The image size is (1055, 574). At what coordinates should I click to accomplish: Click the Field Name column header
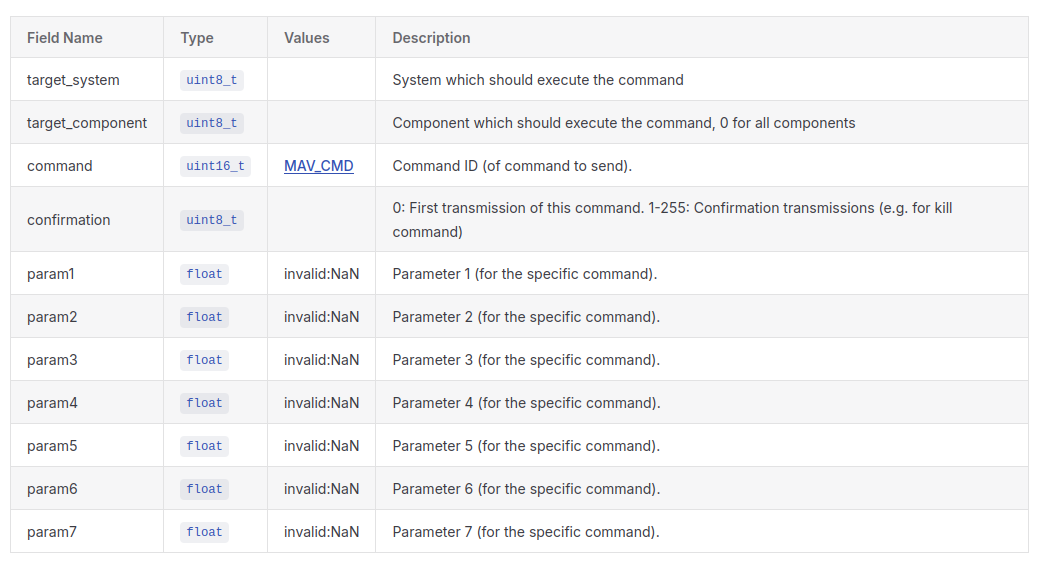64,38
